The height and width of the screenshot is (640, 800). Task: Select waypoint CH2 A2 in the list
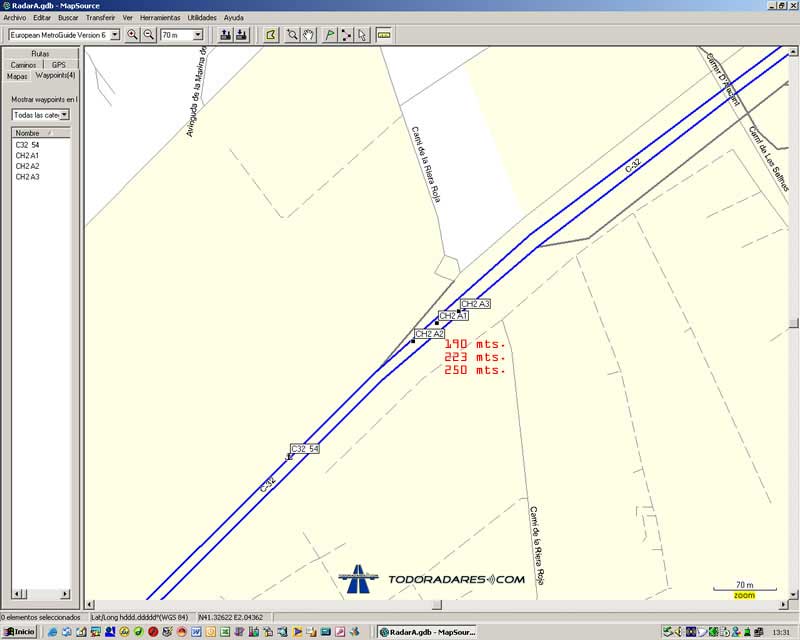pyautogui.click(x=27, y=166)
